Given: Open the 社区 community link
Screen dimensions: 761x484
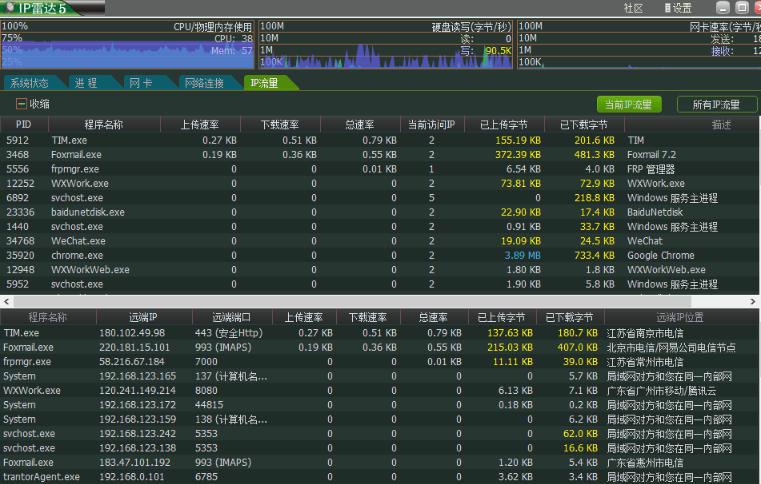Looking at the screenshot, I should [633, 8].
